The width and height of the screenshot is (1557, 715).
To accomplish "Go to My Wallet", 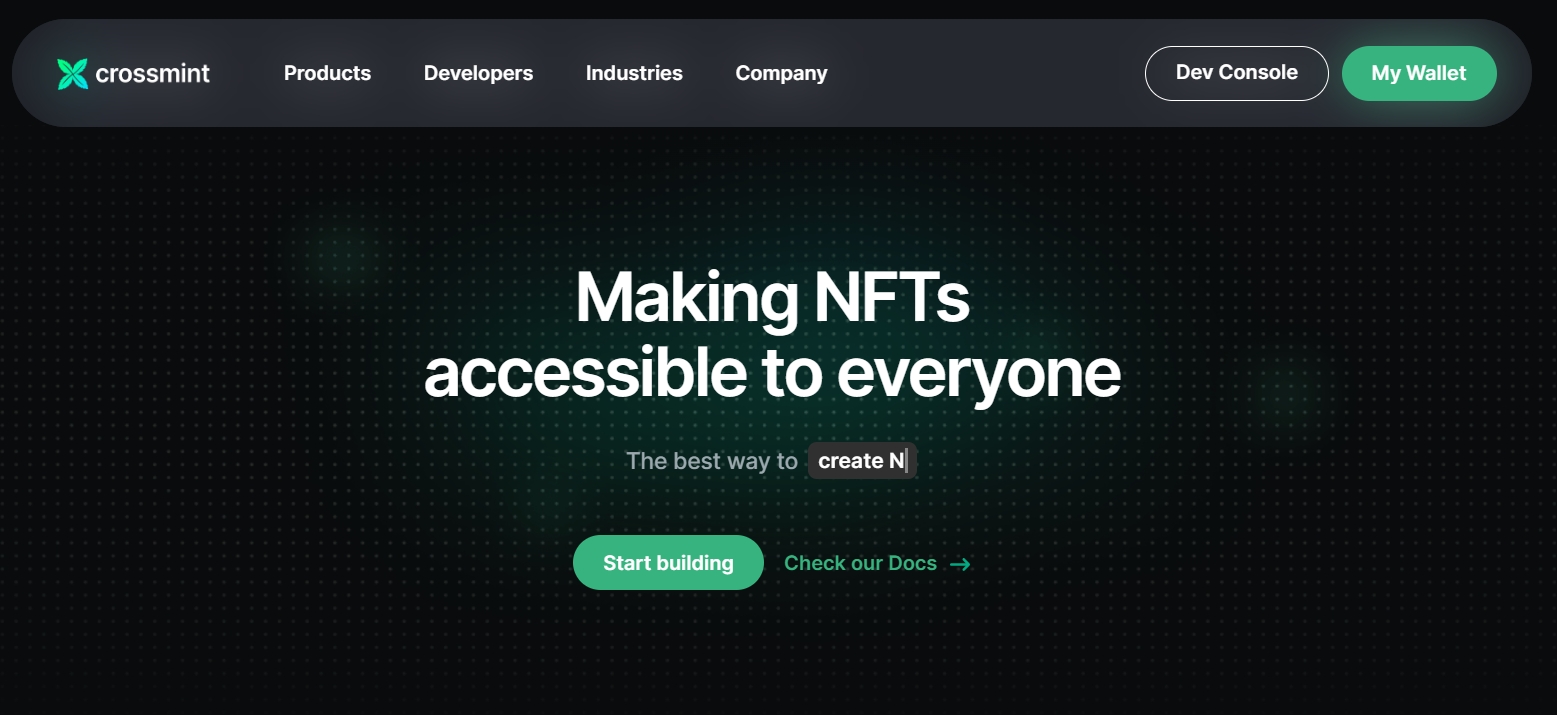I will pos(1419,73).
